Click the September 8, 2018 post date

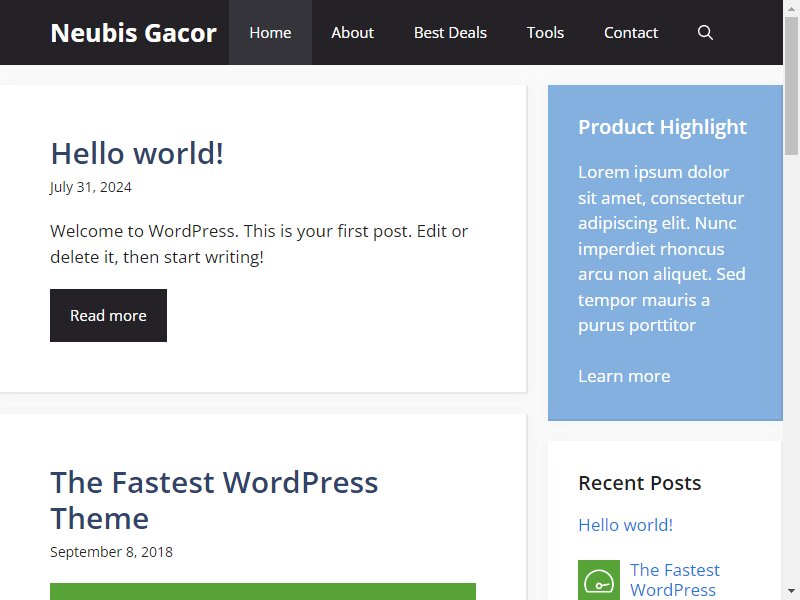click(111, 552)
